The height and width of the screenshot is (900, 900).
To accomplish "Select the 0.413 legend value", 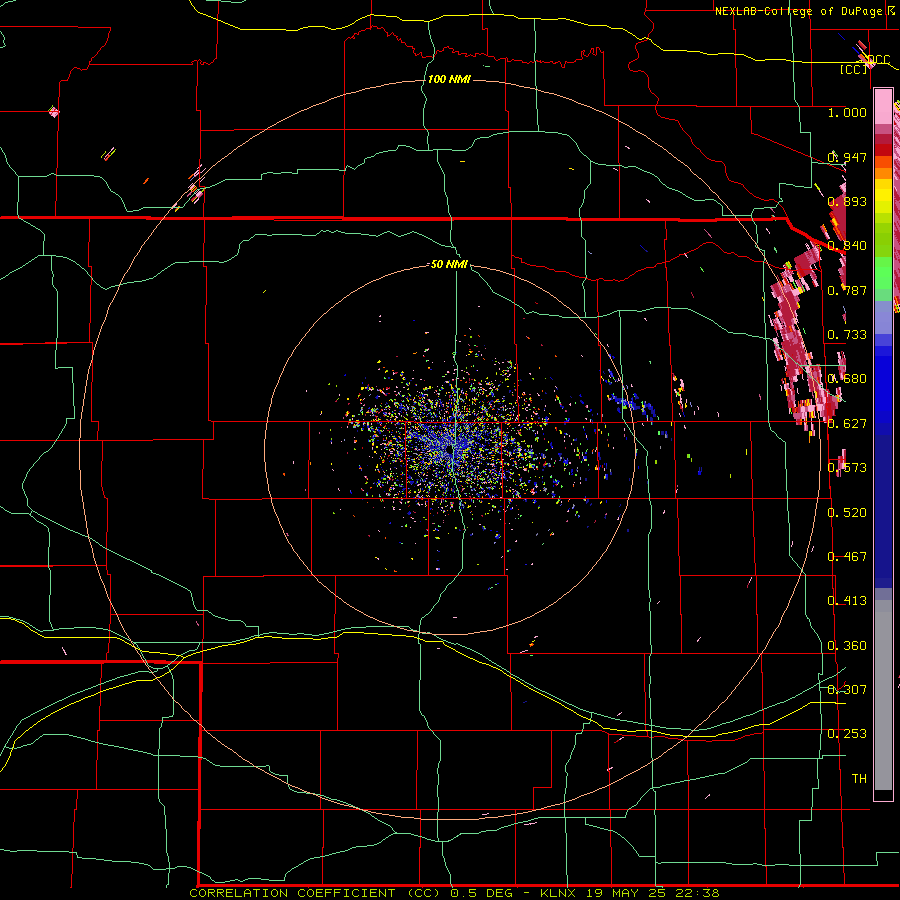I will point(847,601).
